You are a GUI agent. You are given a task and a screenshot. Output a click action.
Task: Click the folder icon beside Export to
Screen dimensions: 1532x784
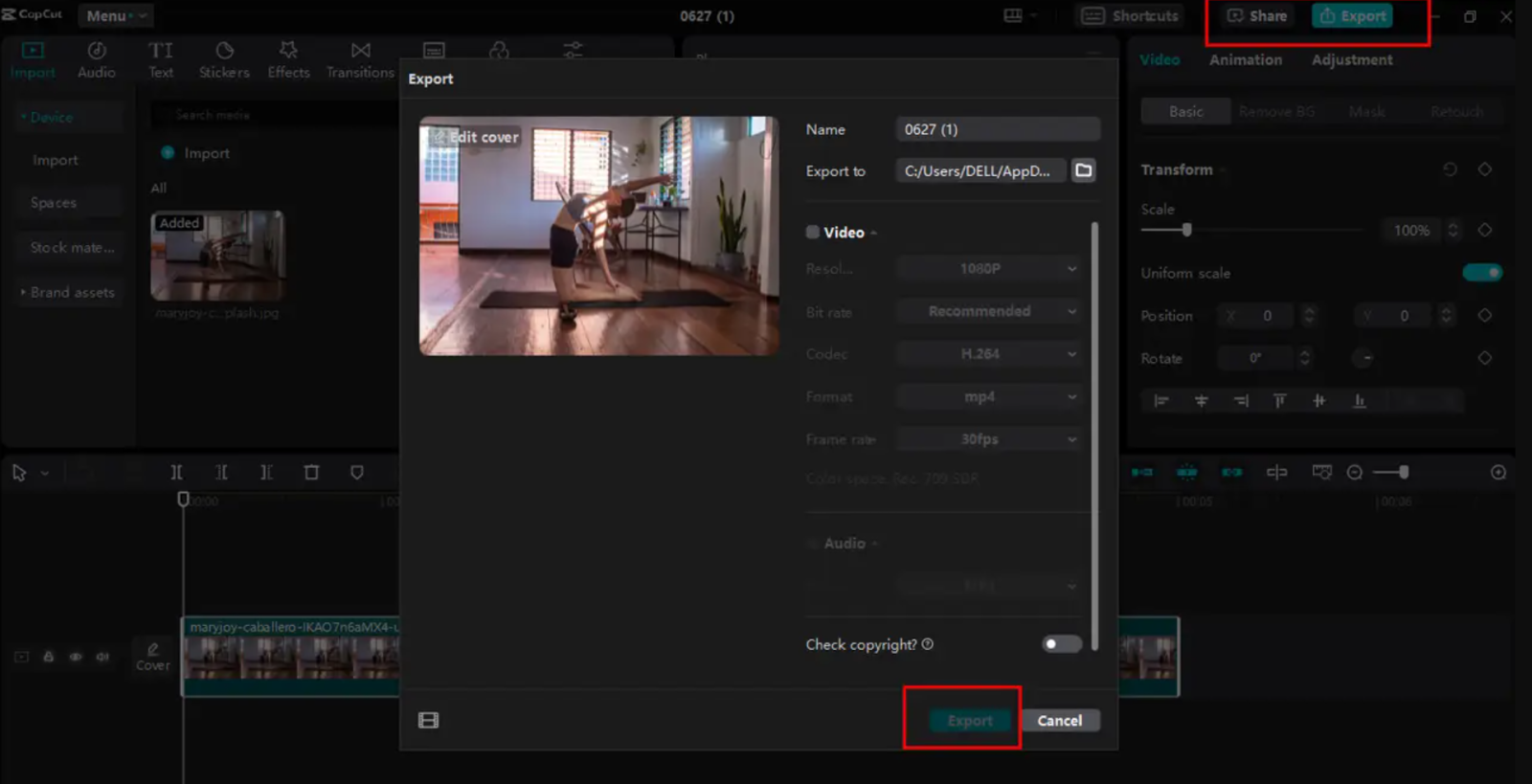pos(1083,170)
